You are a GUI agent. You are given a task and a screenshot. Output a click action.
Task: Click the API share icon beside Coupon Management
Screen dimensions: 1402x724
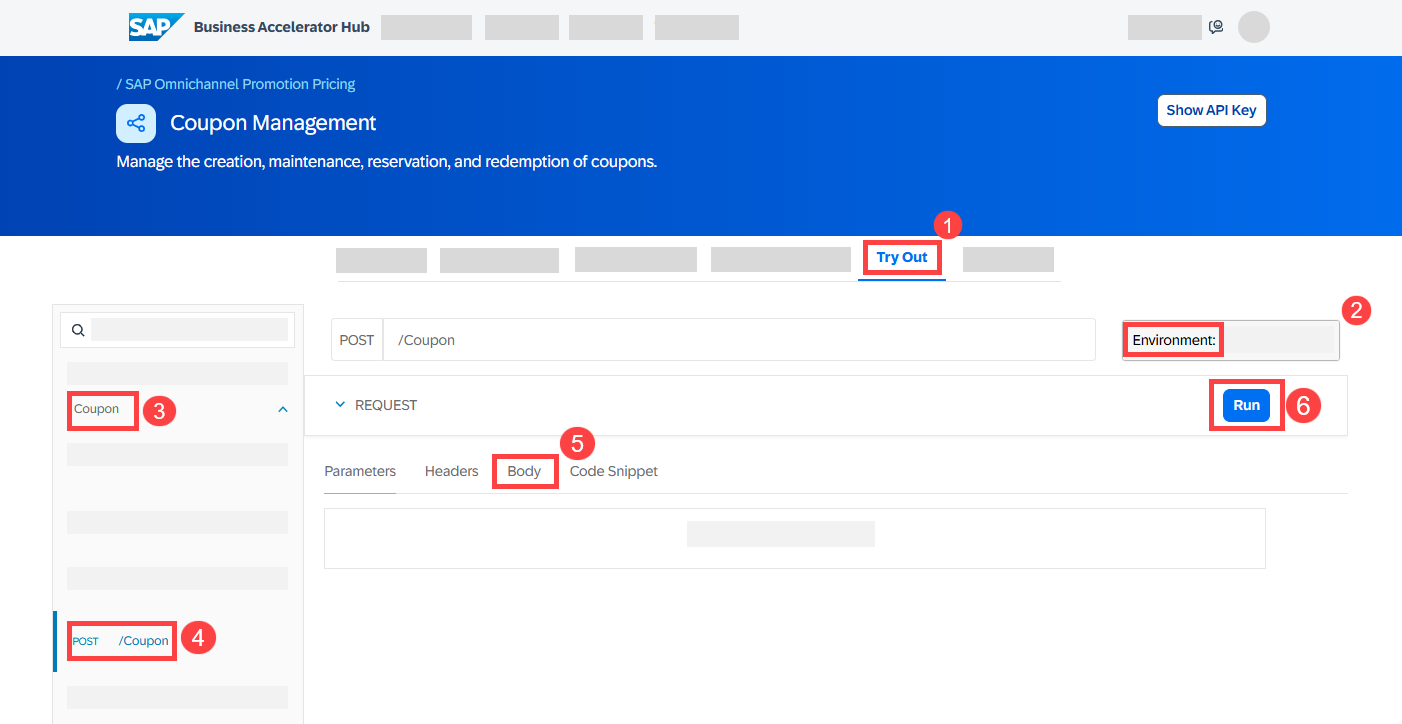tap(136, 123)
